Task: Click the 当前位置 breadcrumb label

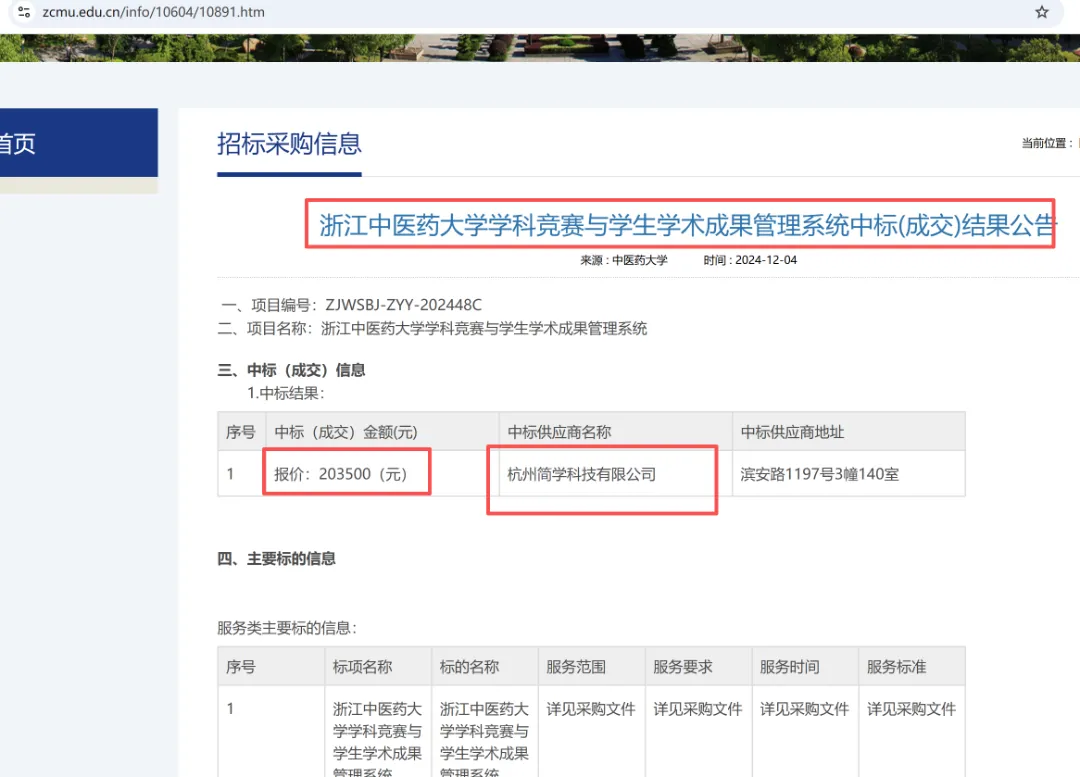Action: (1047, 143)
